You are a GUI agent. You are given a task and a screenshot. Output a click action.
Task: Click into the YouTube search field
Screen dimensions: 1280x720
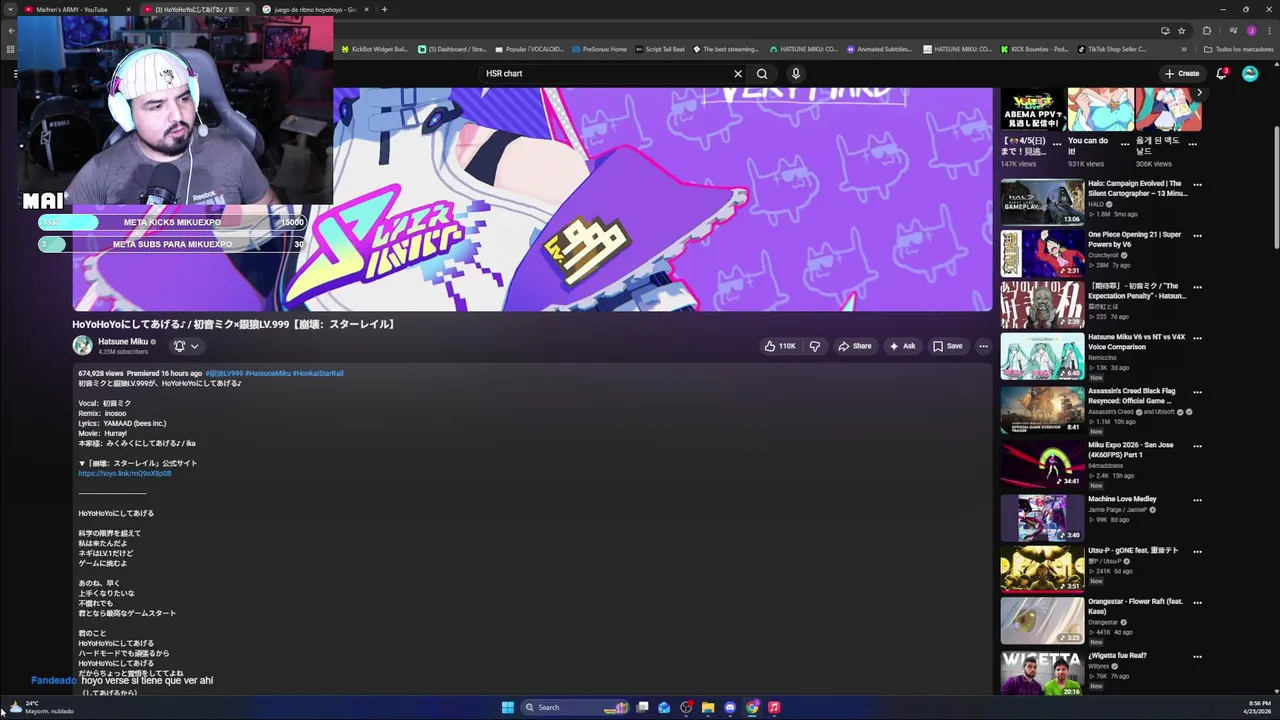[605, 73]
